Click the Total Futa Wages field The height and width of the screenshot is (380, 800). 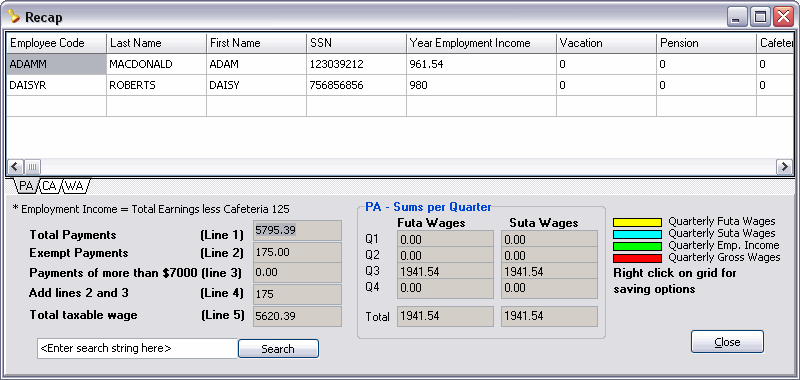click(x=445, y=316)
